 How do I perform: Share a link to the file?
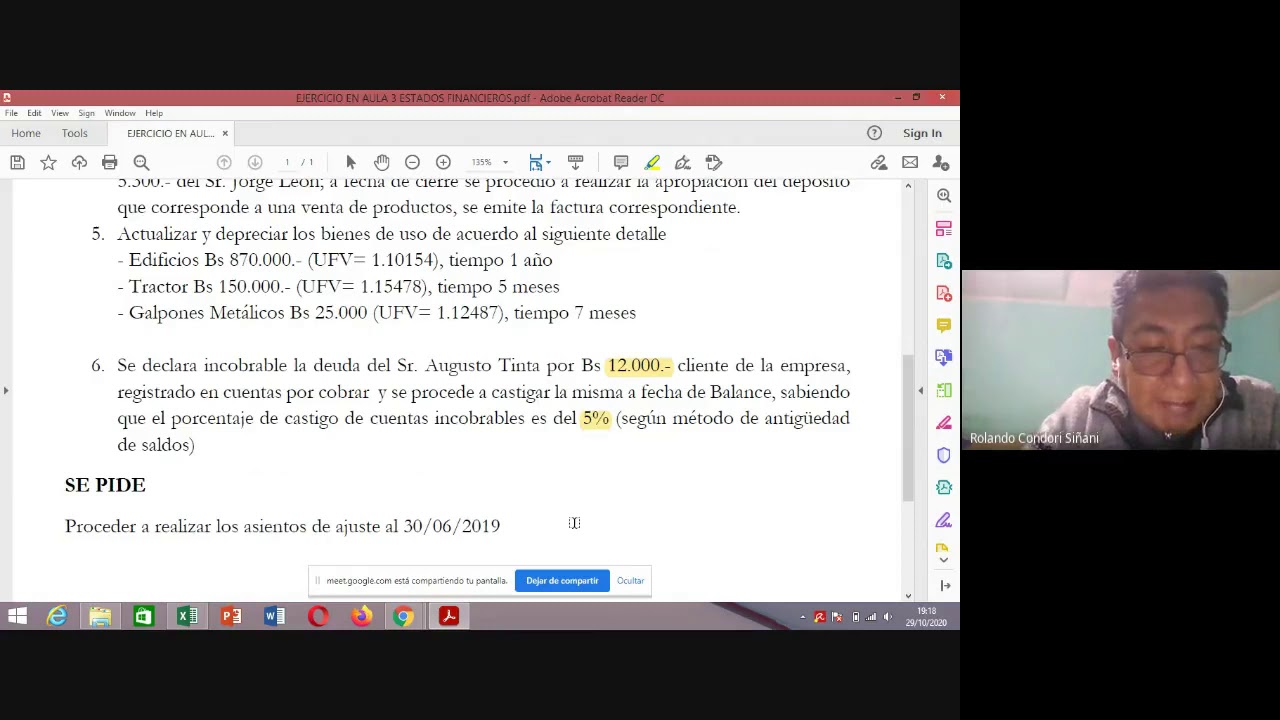coord(879,162)
